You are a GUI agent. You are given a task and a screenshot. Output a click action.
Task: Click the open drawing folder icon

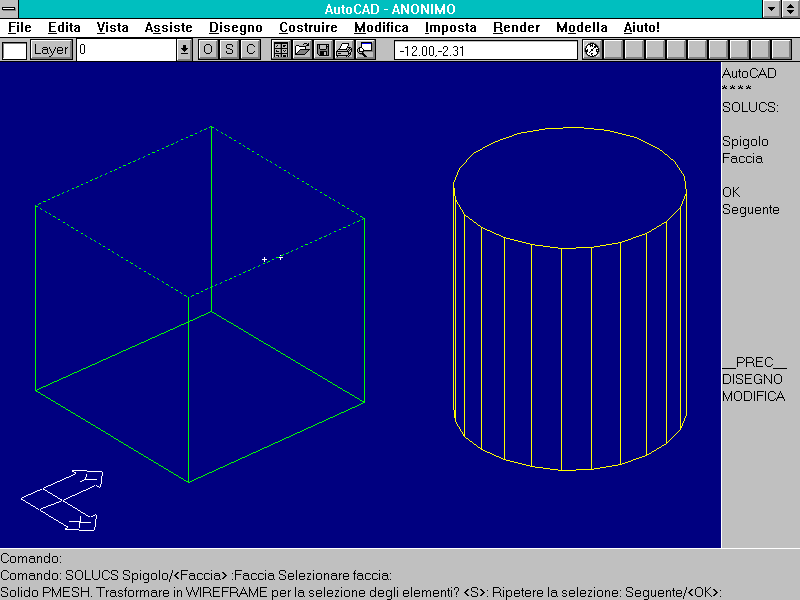[302, 50]
